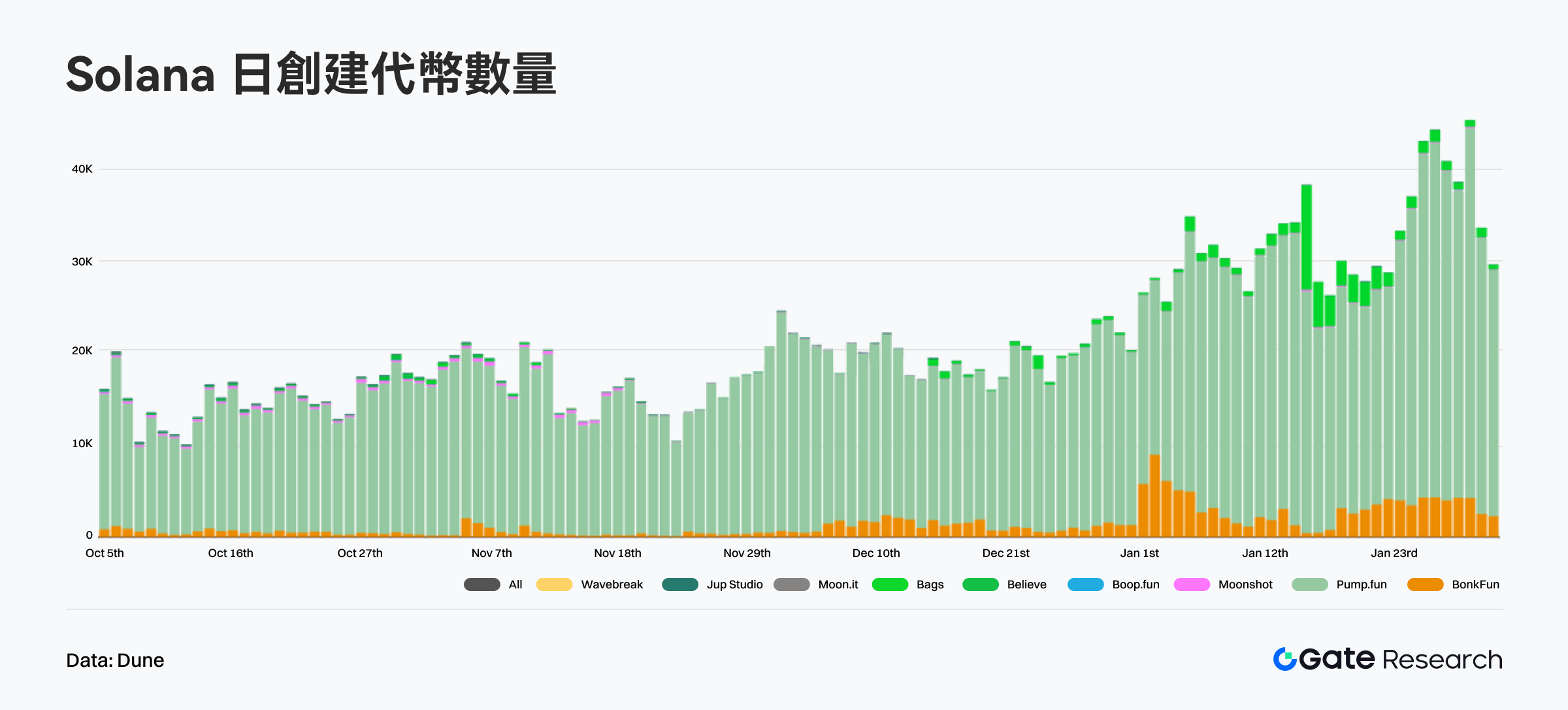The image size is (1568, 710).
Task: Click the 40K y-axis label
Action: pyautogui.click(x=82, y=169)
